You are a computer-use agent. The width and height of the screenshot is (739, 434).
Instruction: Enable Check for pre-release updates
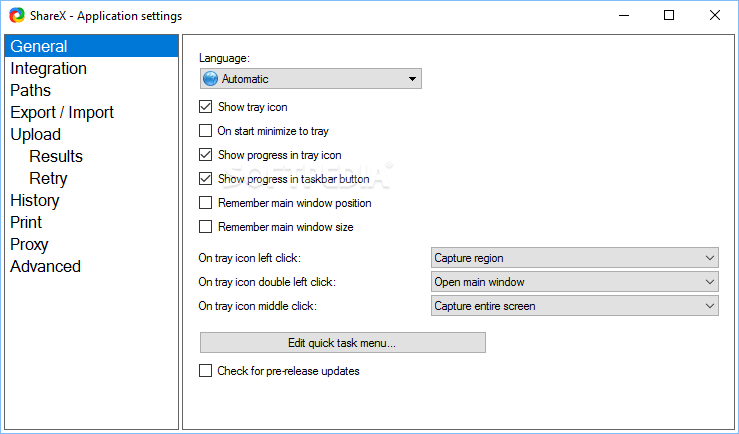[x=205, y=371]
